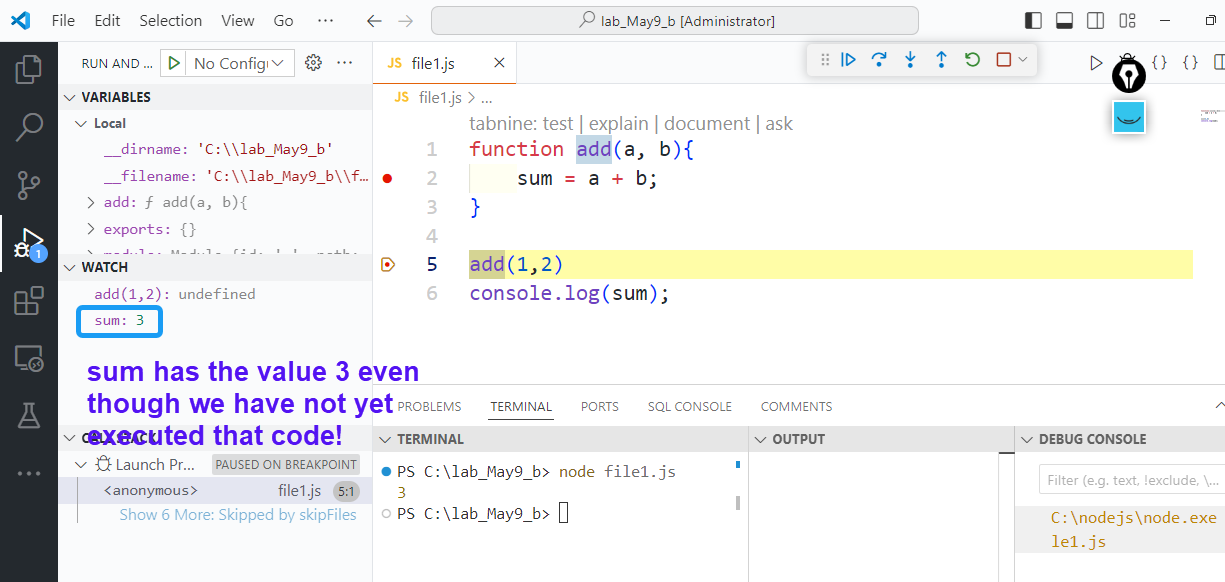Open launch.json with the gear icon
This screenshot has width=1225, height=582.
pyautogui.click(x=313, y=63)
